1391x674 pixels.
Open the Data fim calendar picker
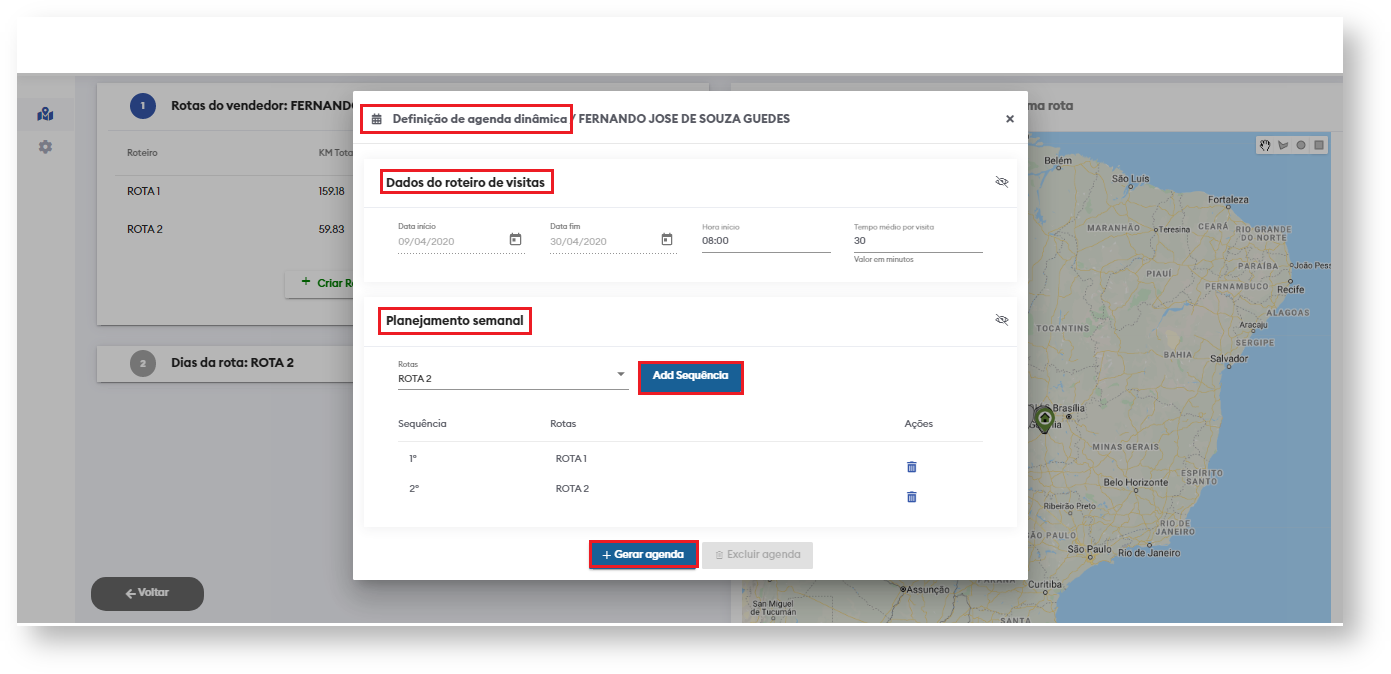tap(667, 240)
